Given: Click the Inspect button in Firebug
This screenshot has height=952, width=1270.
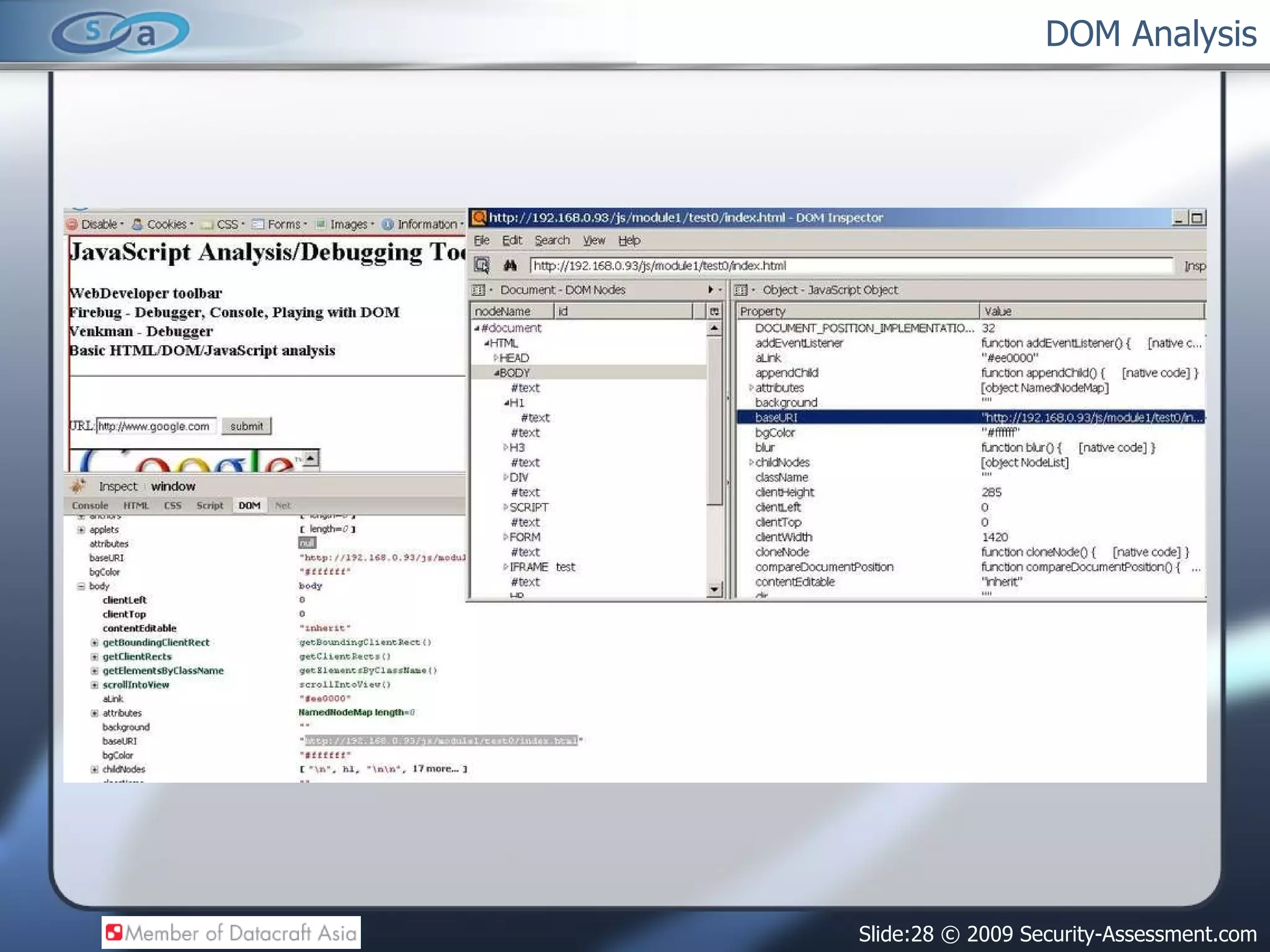Looking at the screenshot, I should point(118,487).
